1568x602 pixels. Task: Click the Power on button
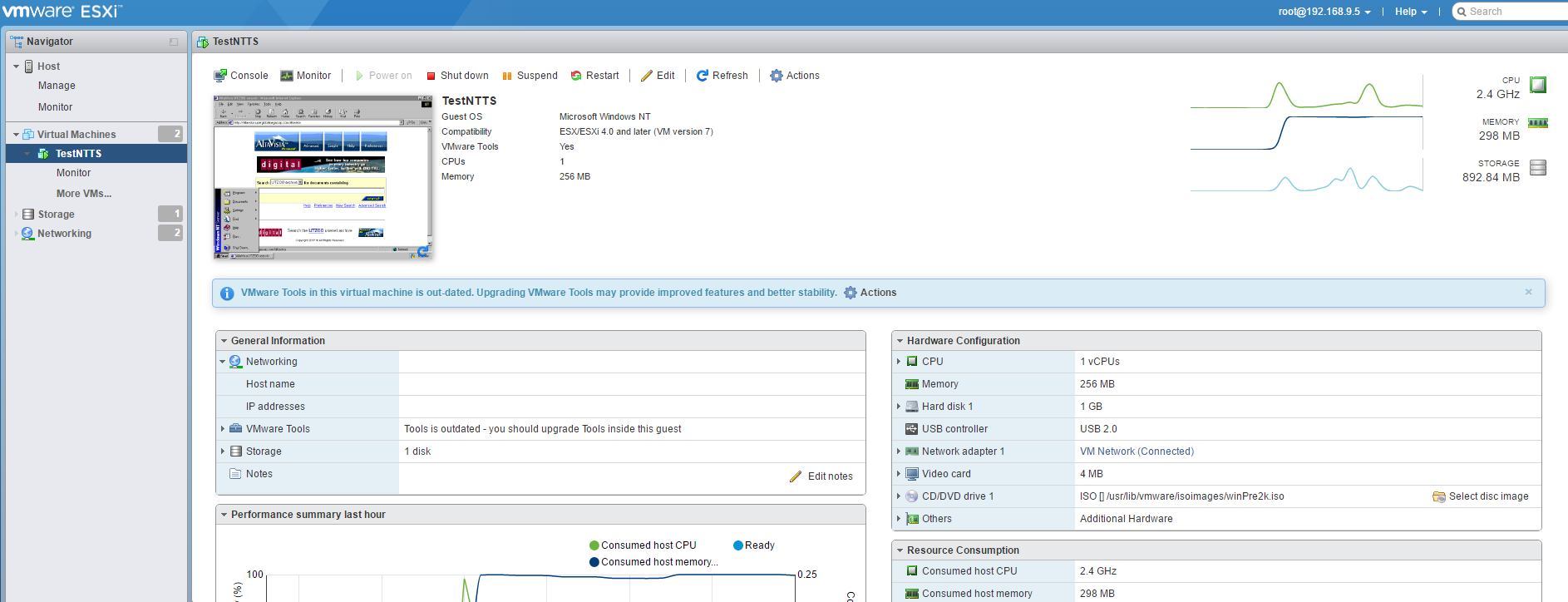tap(383, 76)
